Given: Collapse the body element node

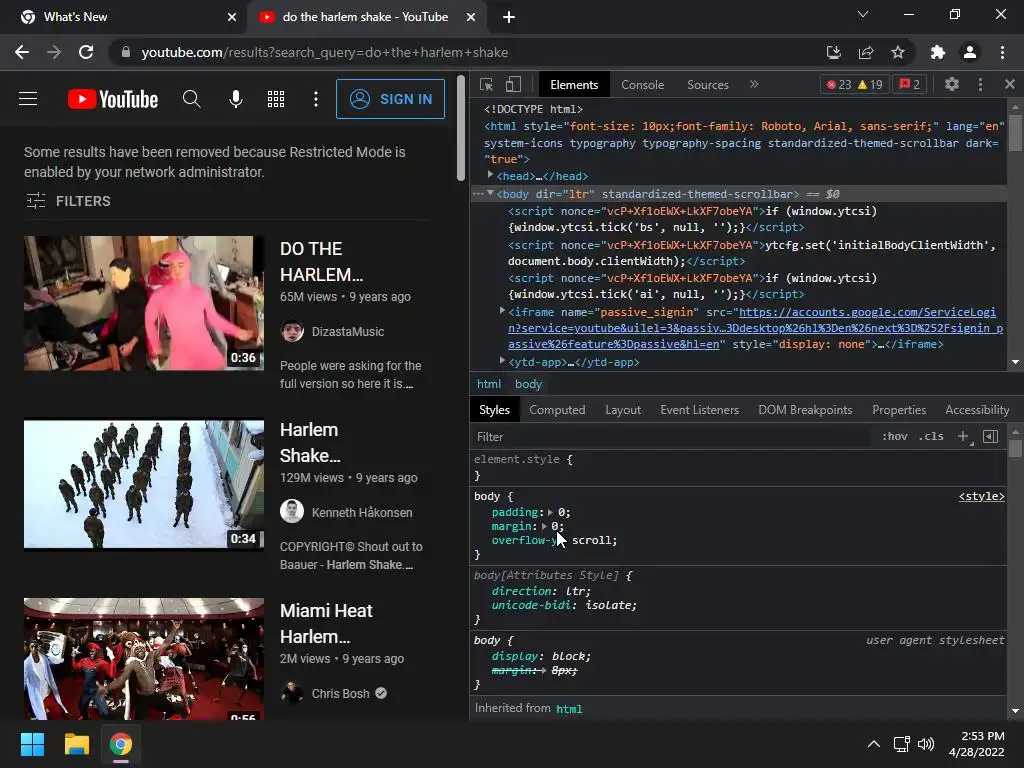Looking at the screenshot, I should pos(490,193).
